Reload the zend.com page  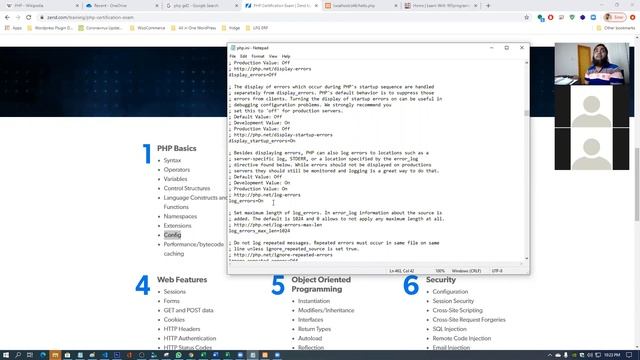[x=29, y=18]
